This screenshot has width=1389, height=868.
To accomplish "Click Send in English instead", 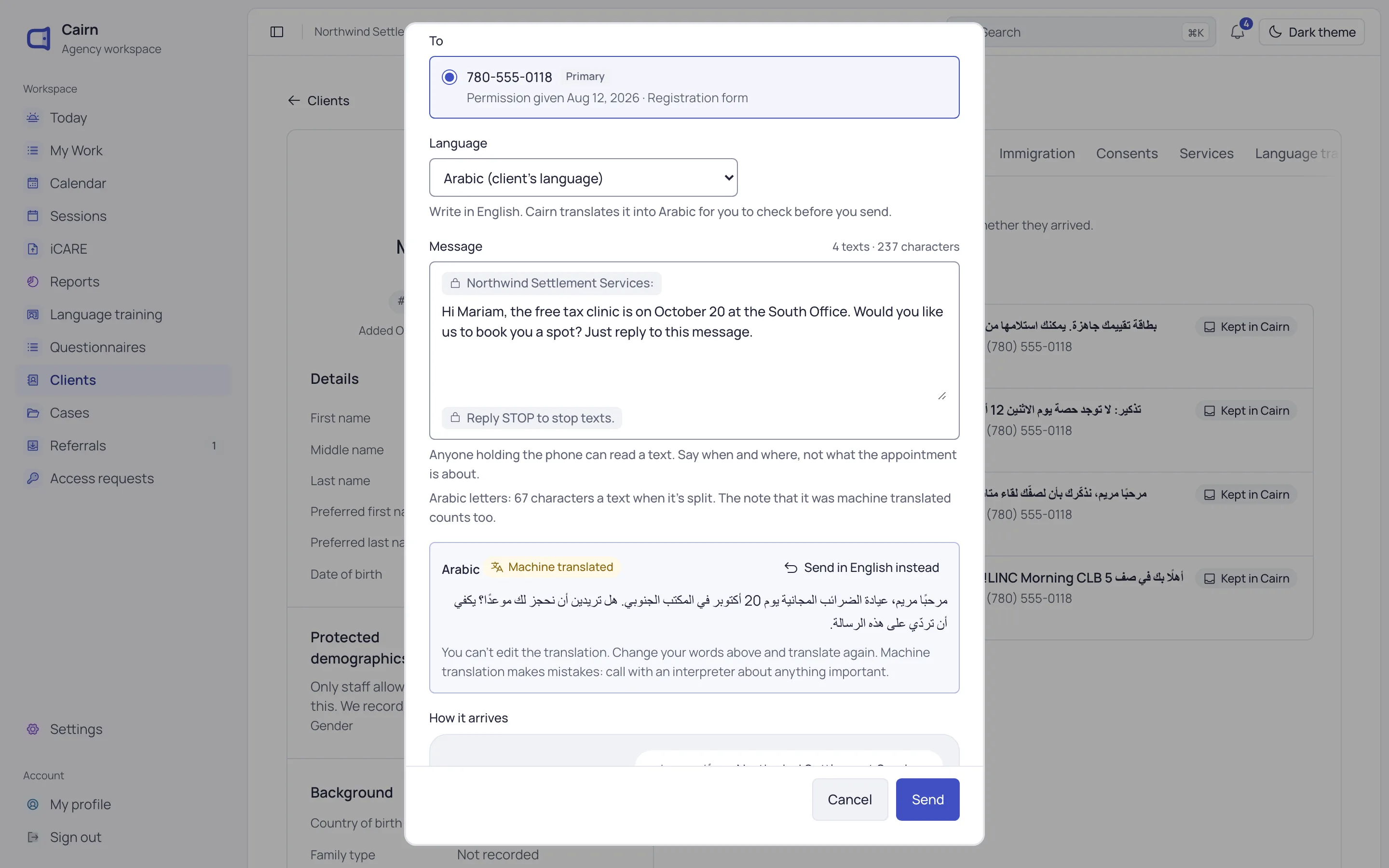I will click(861, 568).
